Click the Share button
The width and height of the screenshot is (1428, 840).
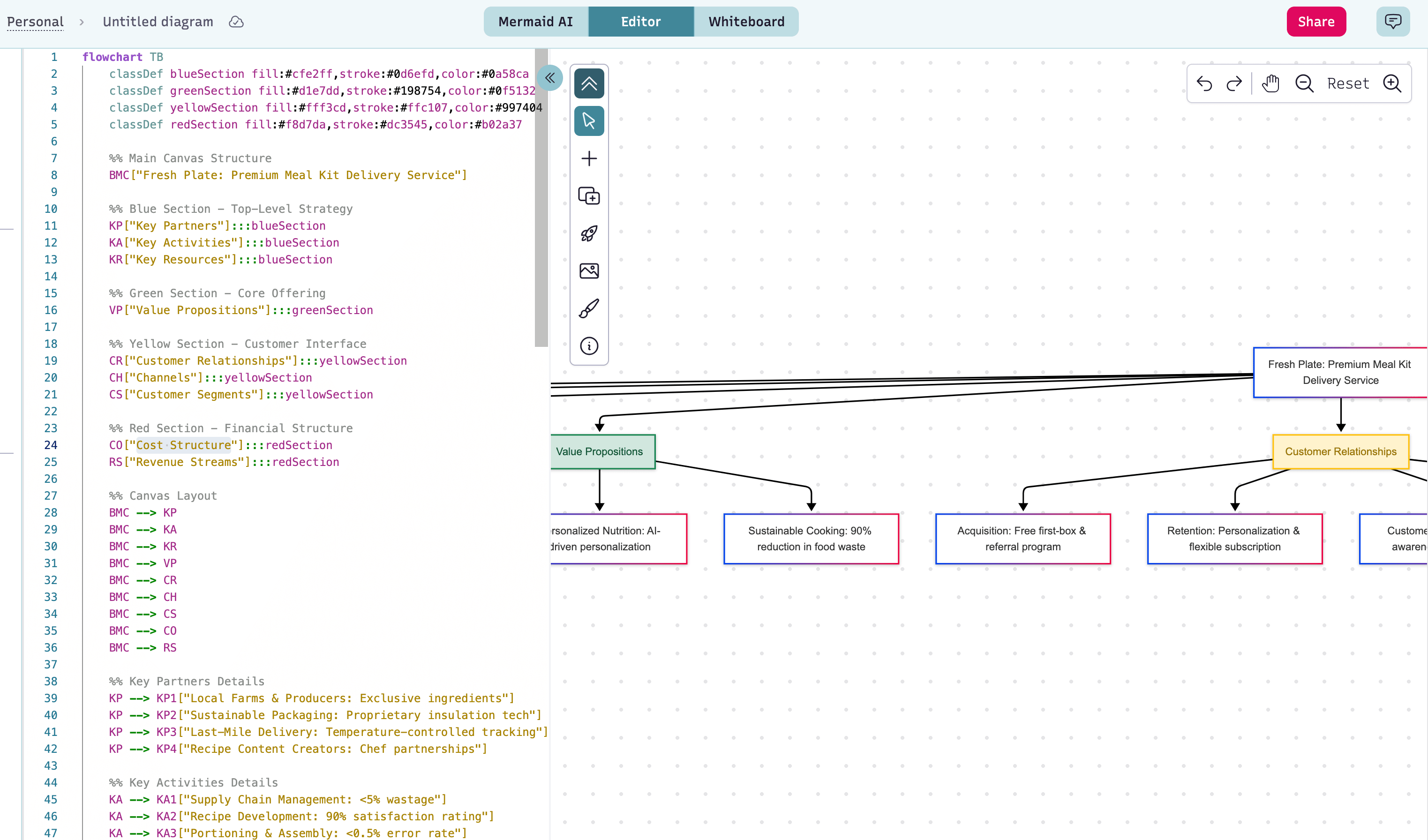(1316, 22)
